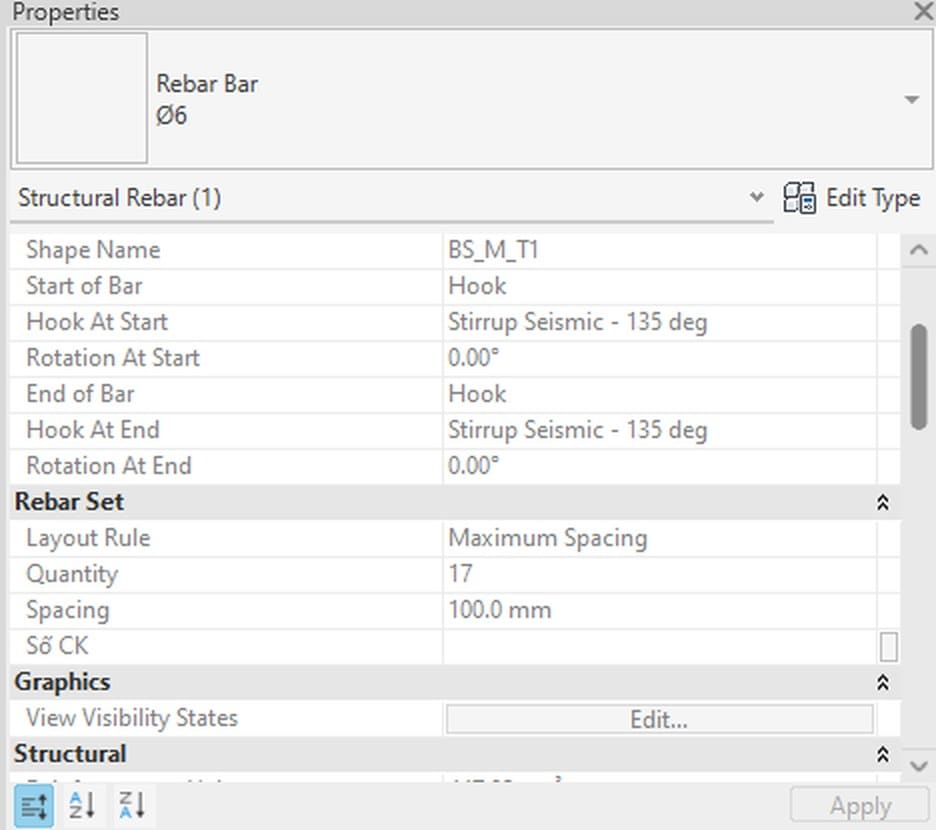Click the View Visibility States label
The width and height of the screenshot is (936, 830).
[x=132, y=718]
